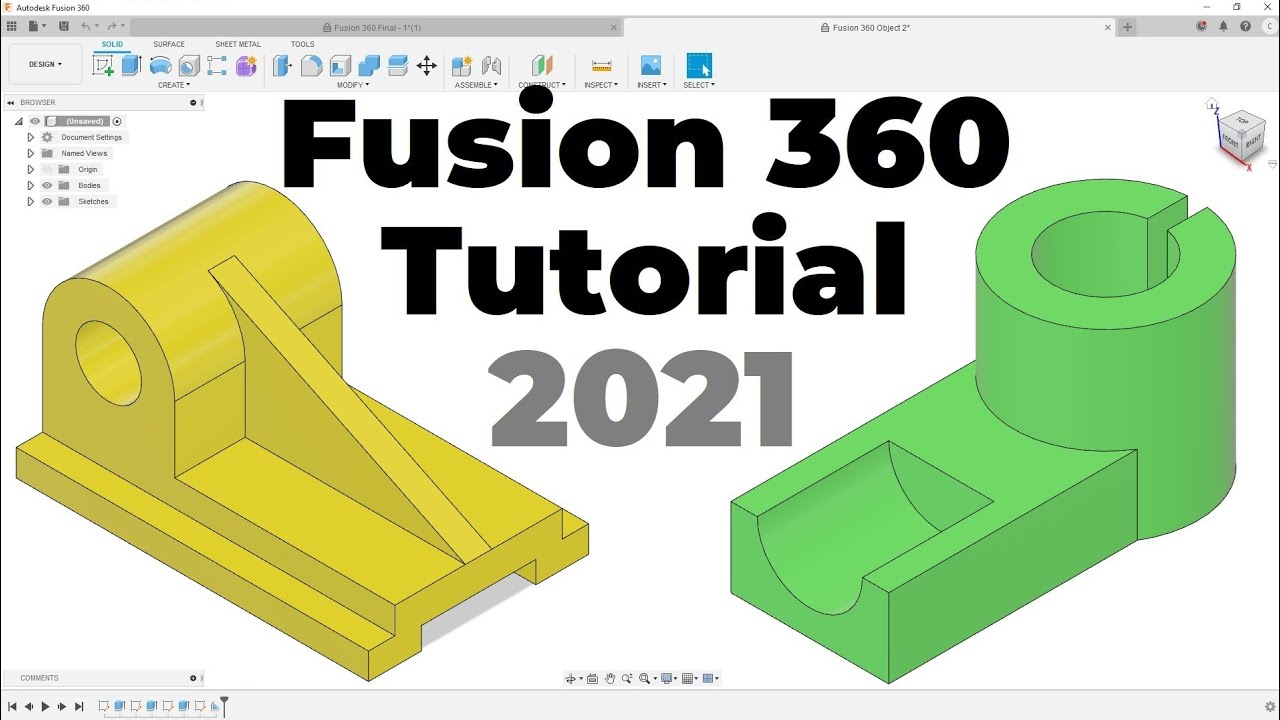
Task: Select the Revolve tool
Action: 160,66
